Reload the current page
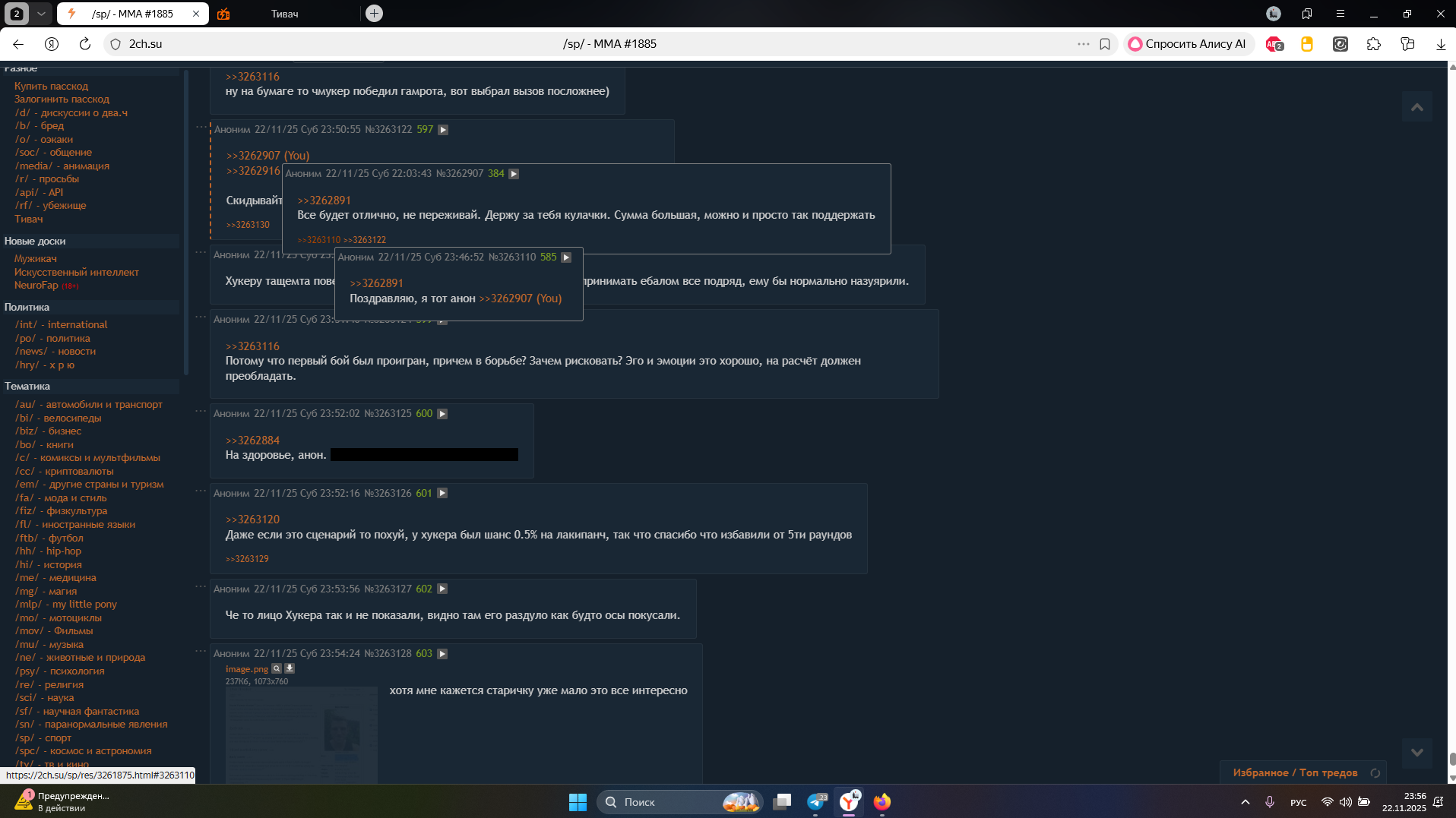Viewport: 1456px width, 818px height. (85, 44)
